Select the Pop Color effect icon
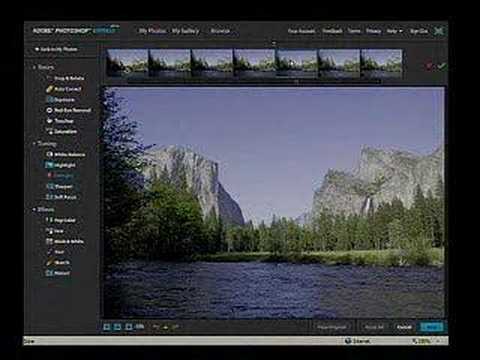 [49, 220]
